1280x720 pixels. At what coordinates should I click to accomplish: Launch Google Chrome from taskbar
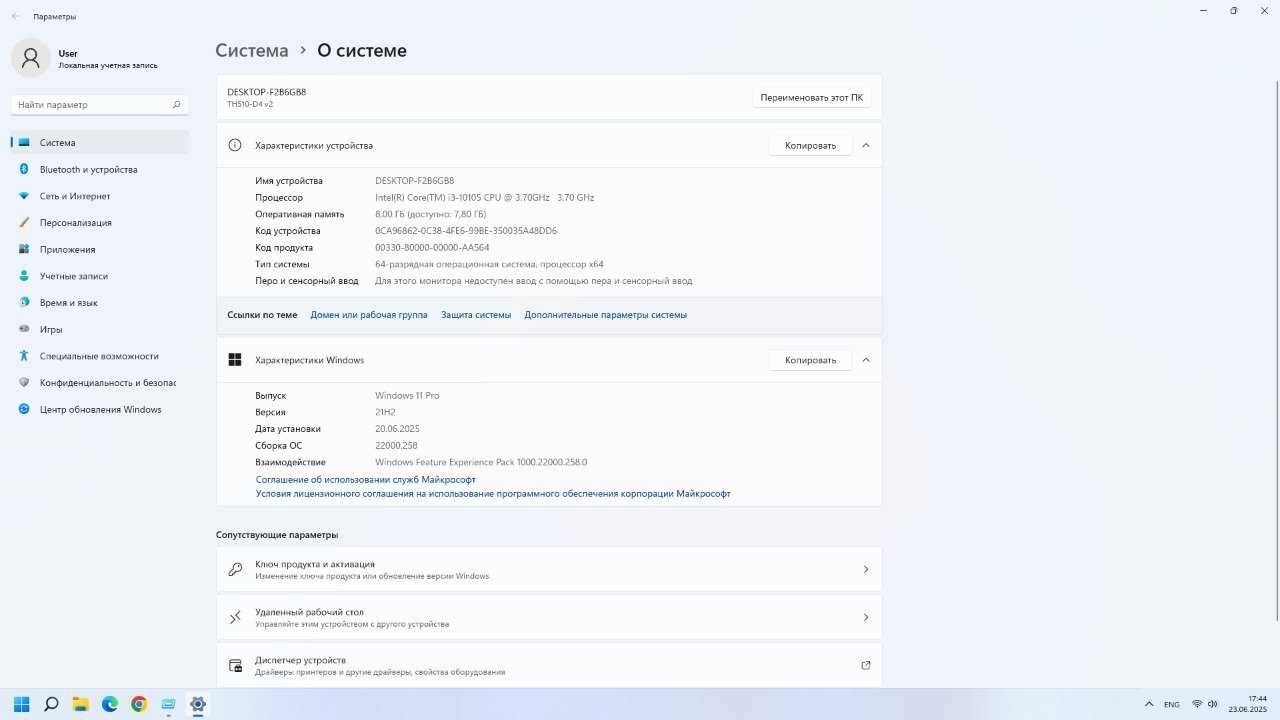(x=139, y=704)
